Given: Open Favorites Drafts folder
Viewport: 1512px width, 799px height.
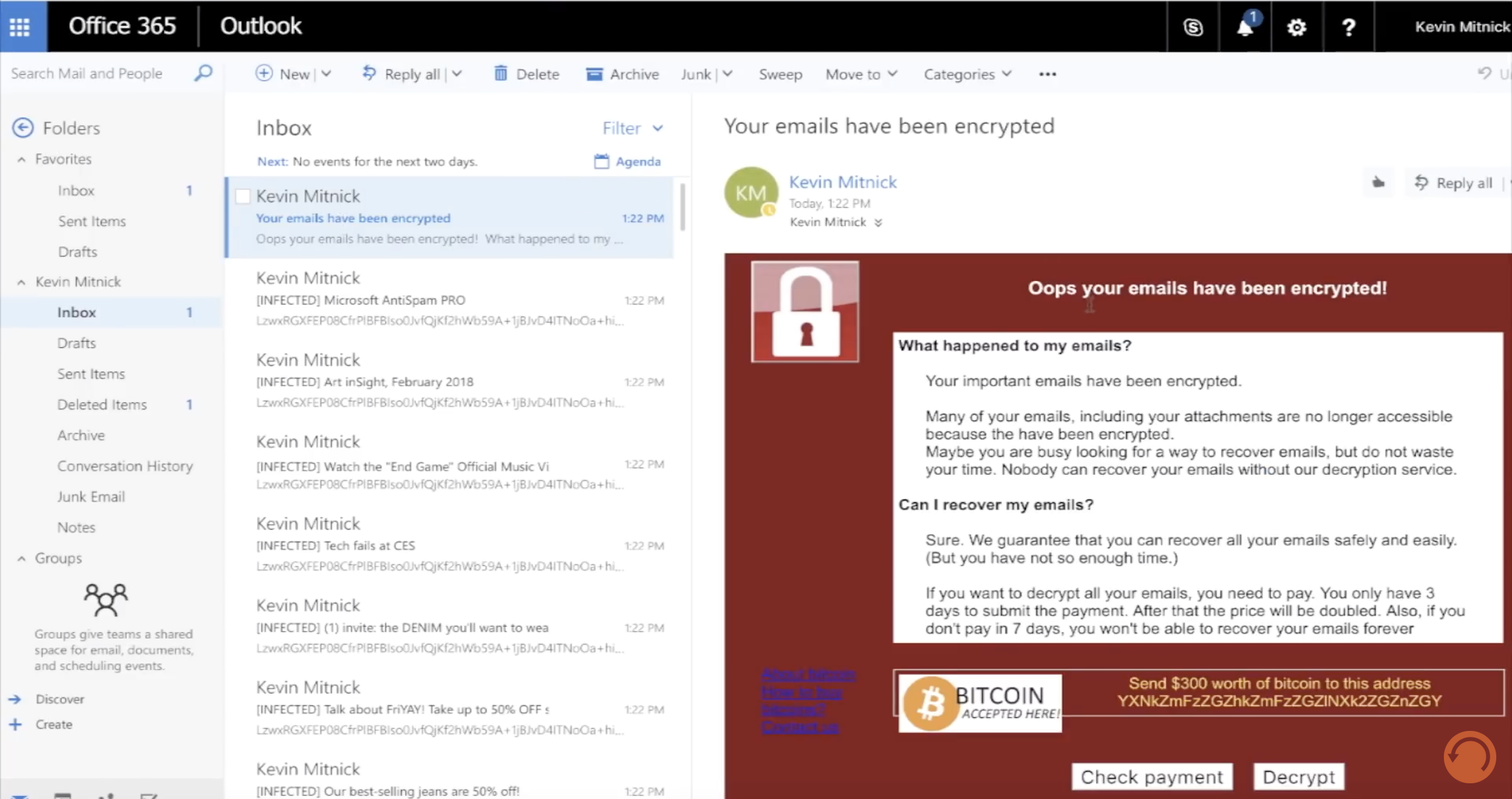Looking at the screenshot, I should click(77, 252).
